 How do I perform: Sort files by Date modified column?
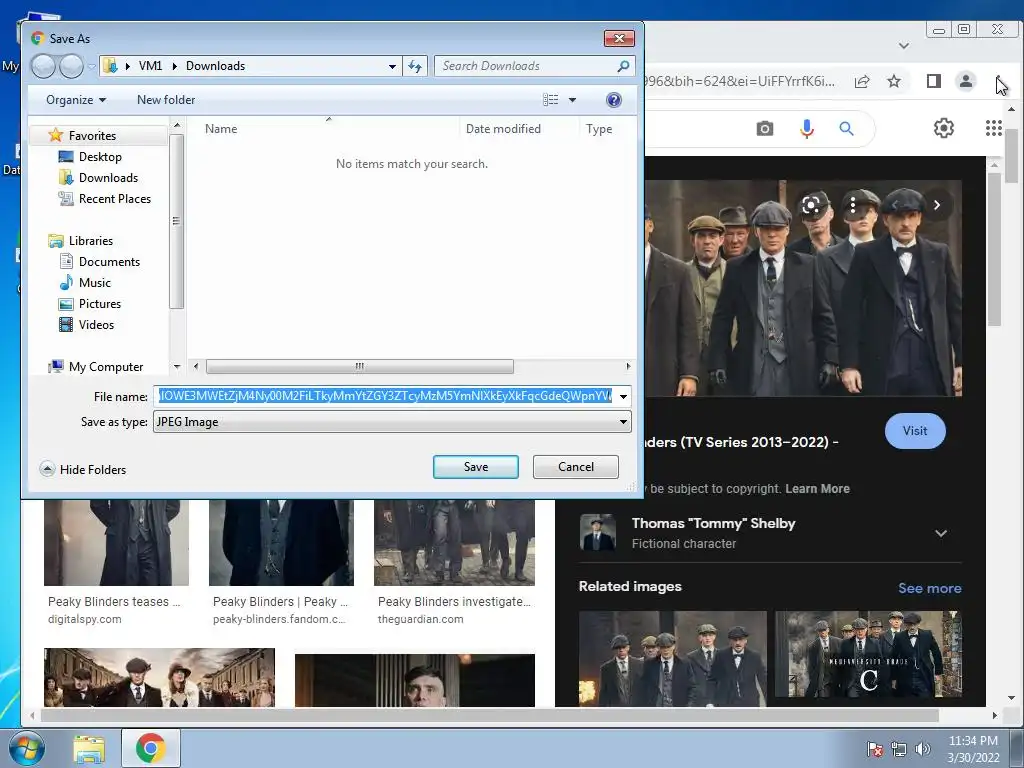tap(503, 129)
